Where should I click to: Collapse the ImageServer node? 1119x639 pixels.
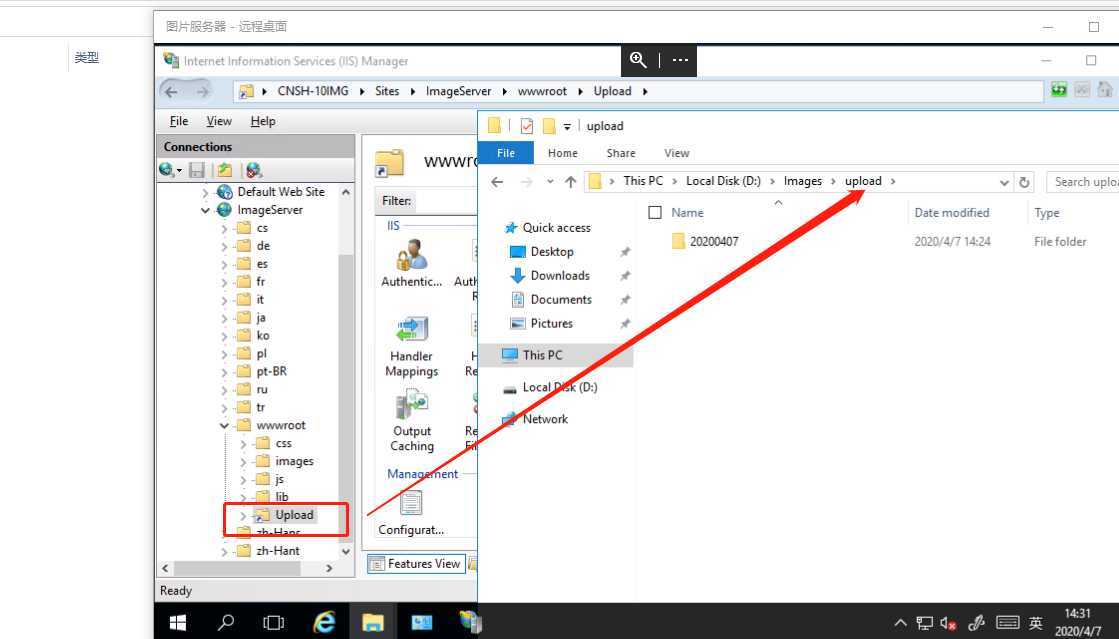[206, 211]
